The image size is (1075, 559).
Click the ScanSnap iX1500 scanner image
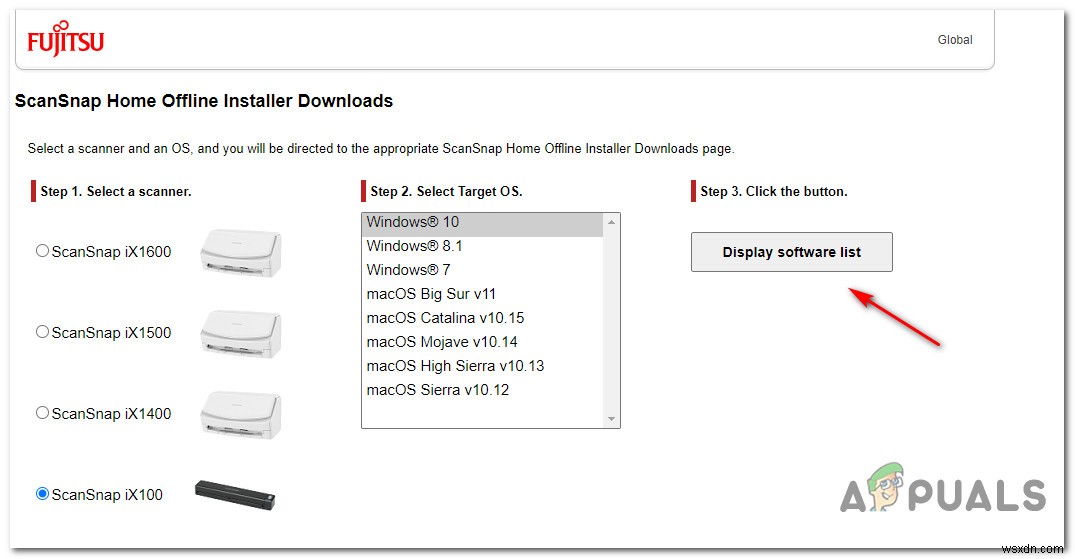(x=241, y=333)
